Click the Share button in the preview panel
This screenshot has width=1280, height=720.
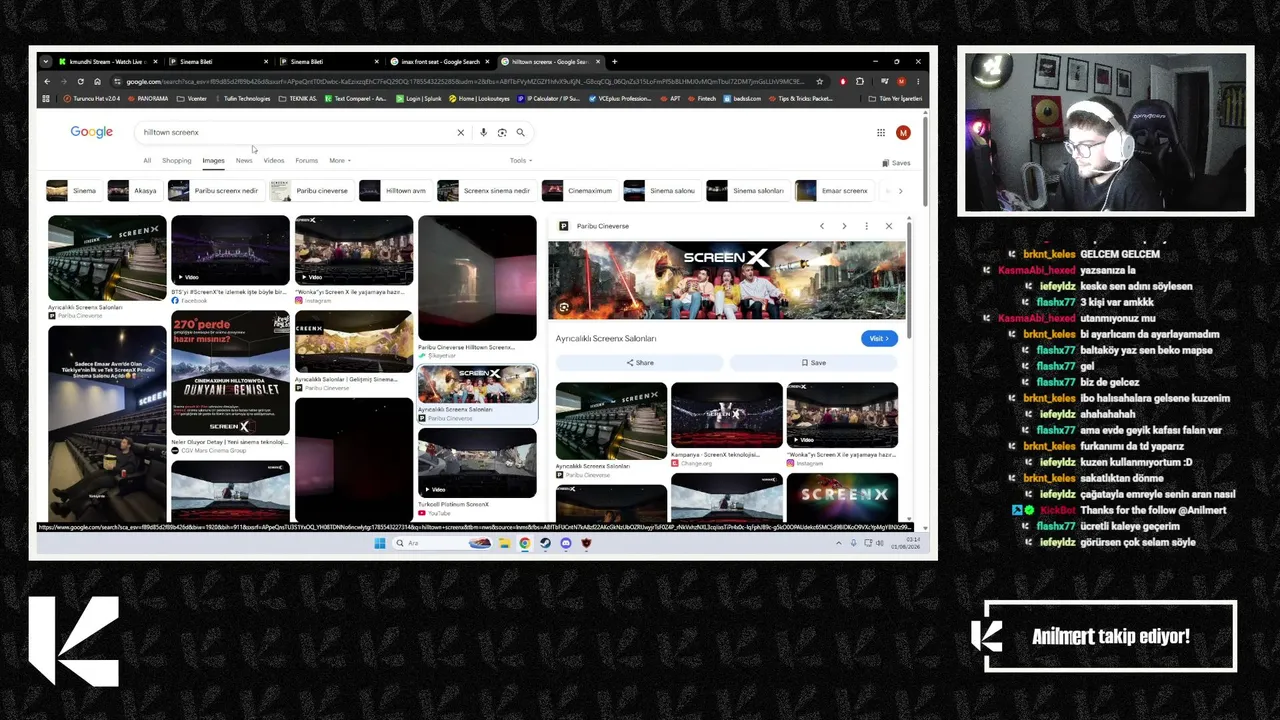(640, 363)
